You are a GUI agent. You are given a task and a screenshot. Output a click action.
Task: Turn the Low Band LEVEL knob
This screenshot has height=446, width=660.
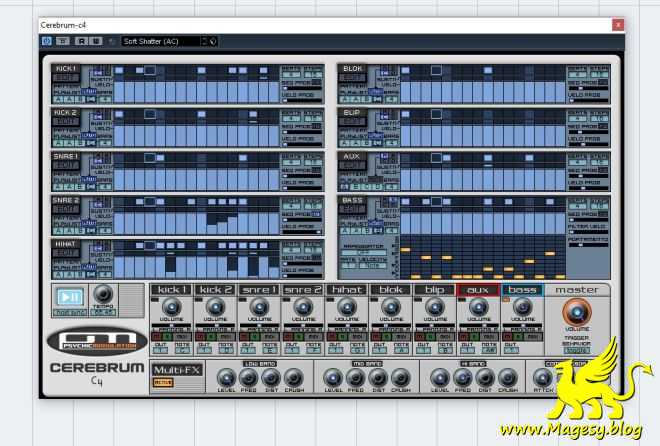226,377
